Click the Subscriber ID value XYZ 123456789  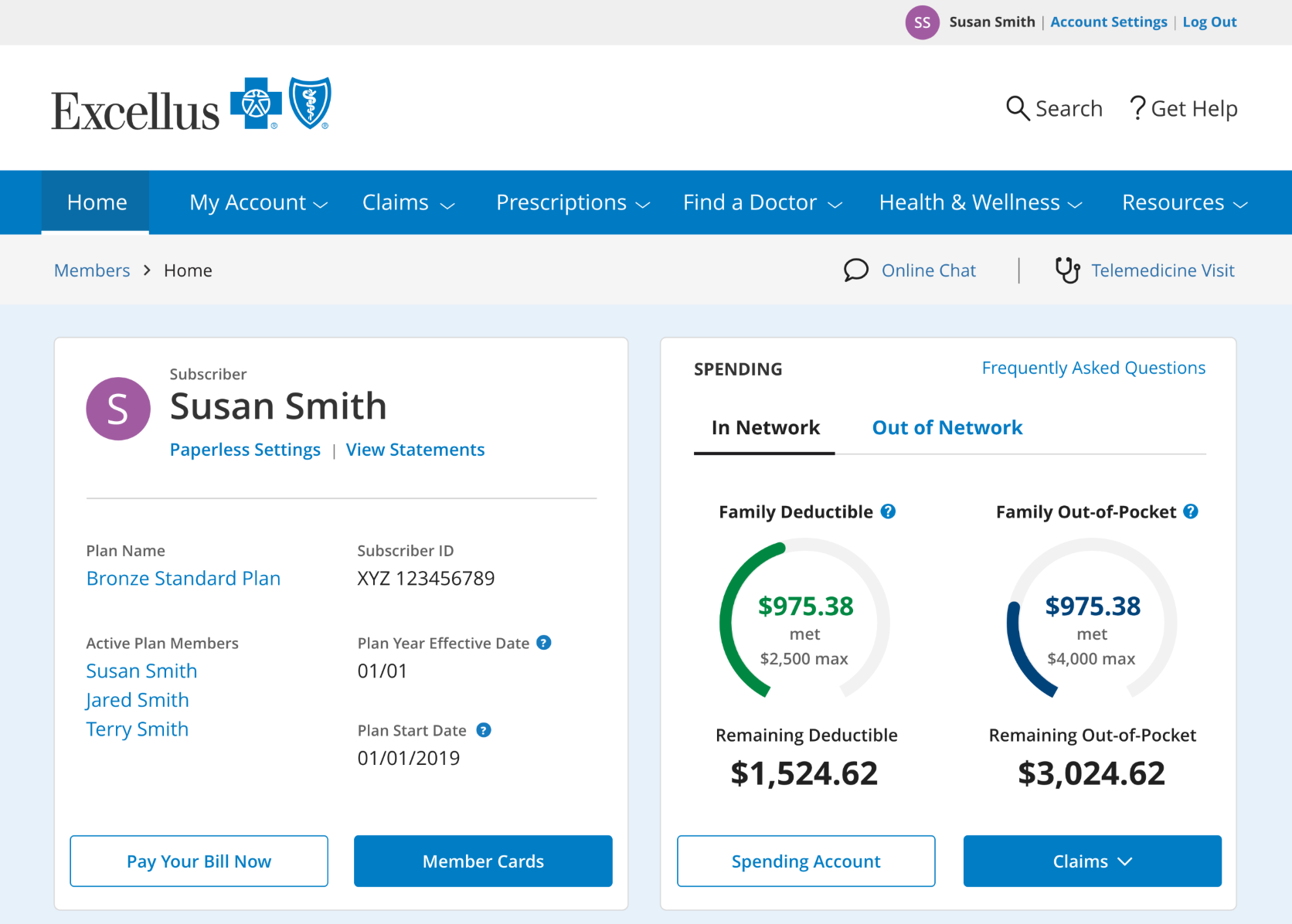[426, 579]
